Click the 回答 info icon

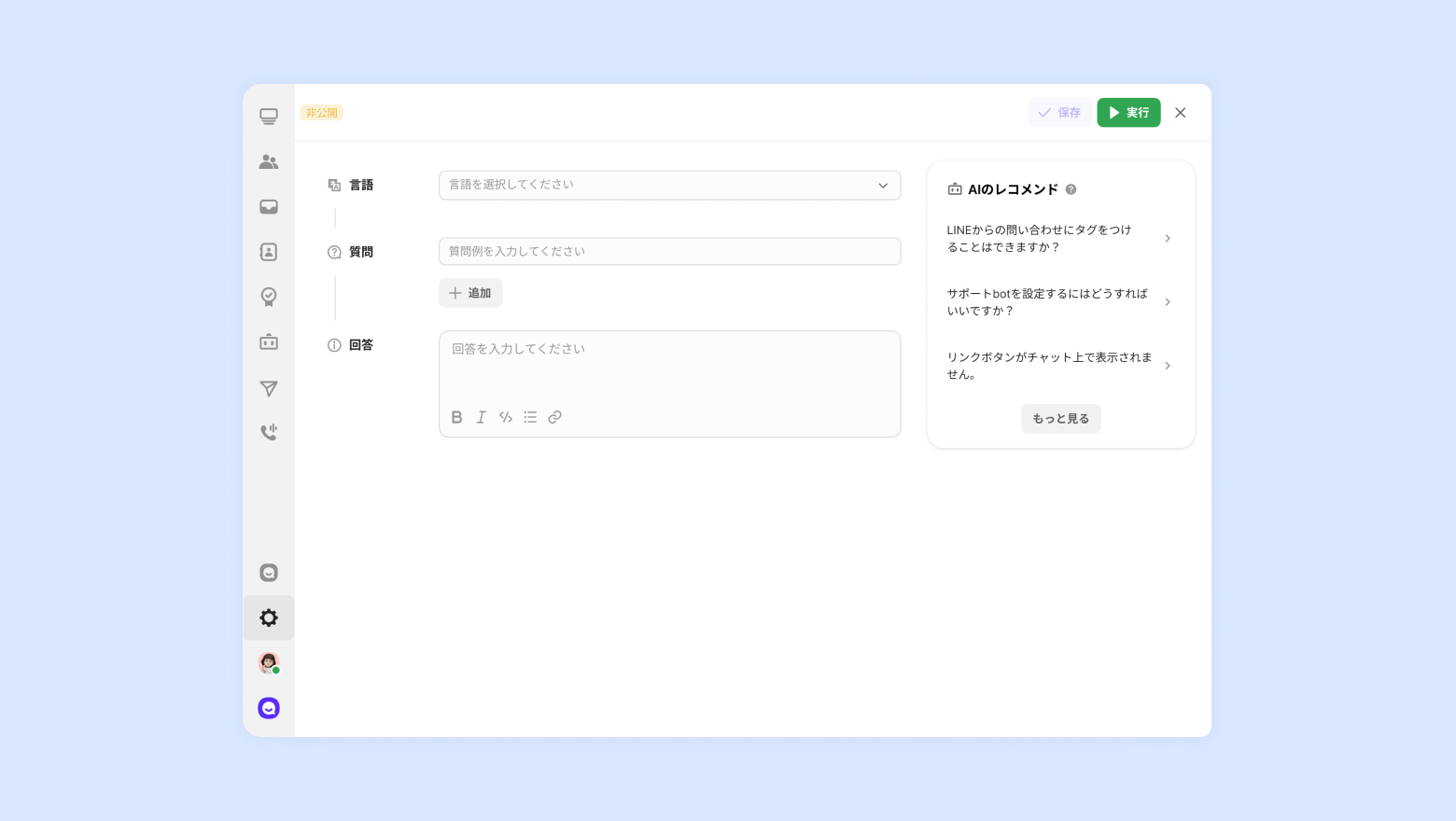[334, 345]
